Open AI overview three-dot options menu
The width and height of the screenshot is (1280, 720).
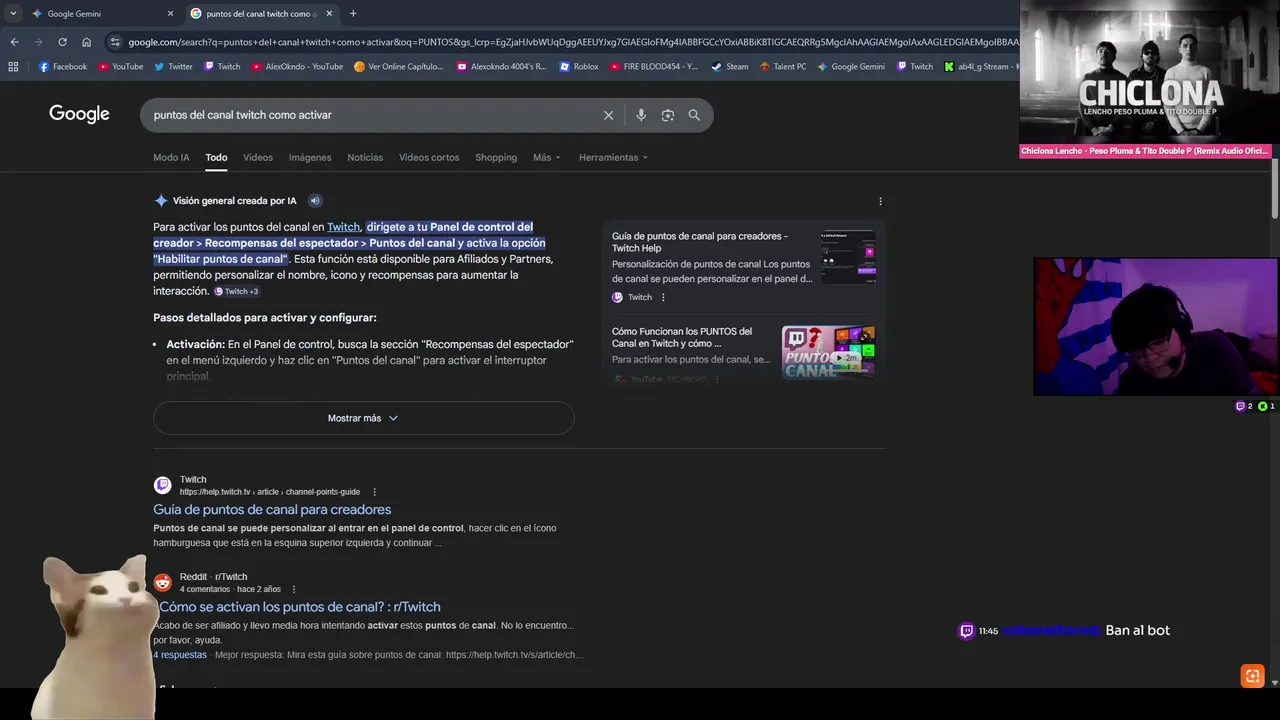880,201
